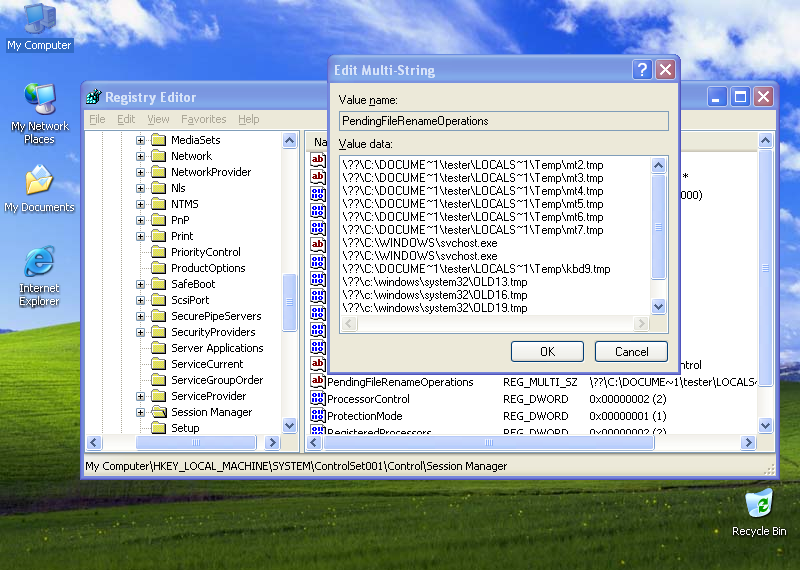This screenshot has width=800, height=570.
Task: Select the MediaSets folder icon
Action: (x=159, y=140)
